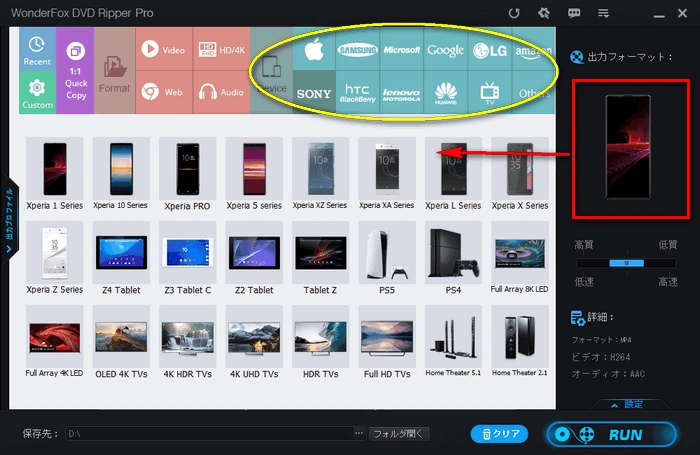Screen dimensions: 700x455
Task: Open the Device category
Action: click(x=271, y=71)
